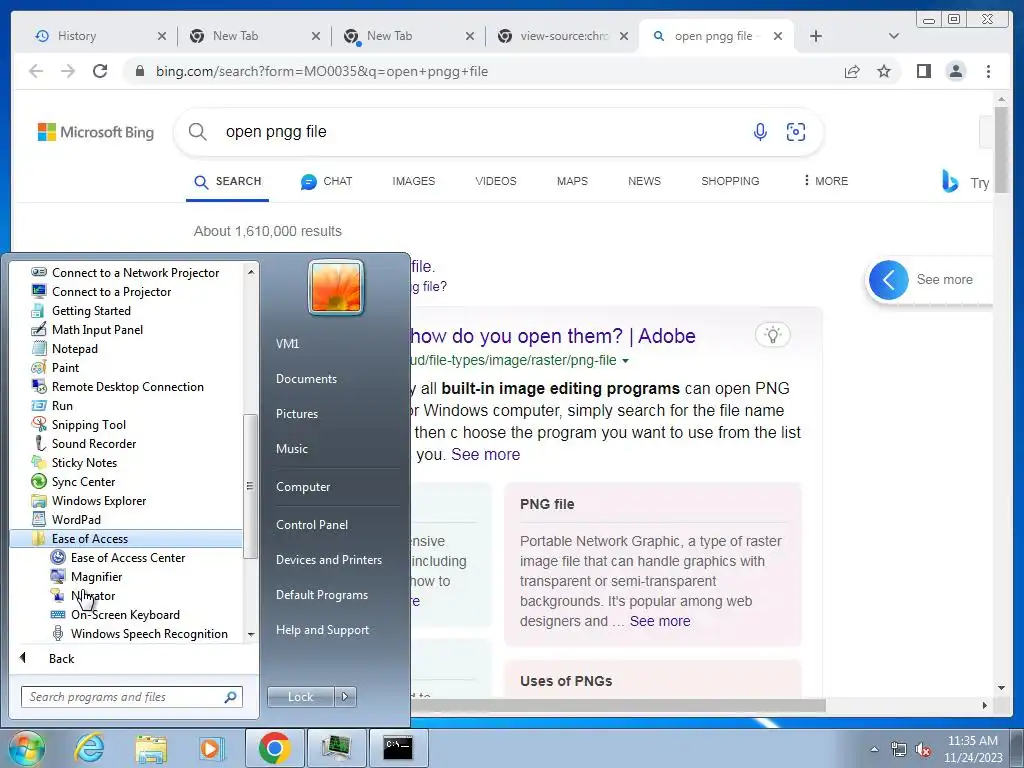The image size is (1024, 768).
Task: Open Internet Explorer from the taskbar
Action: click(89, 748)
